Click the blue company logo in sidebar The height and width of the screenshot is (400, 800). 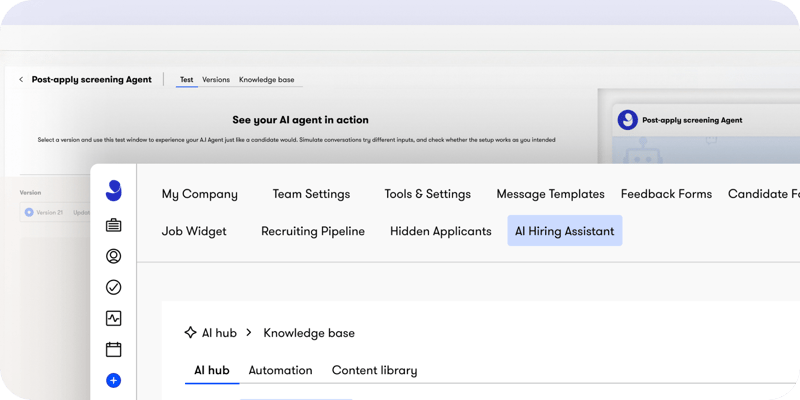tap(113, 190)
